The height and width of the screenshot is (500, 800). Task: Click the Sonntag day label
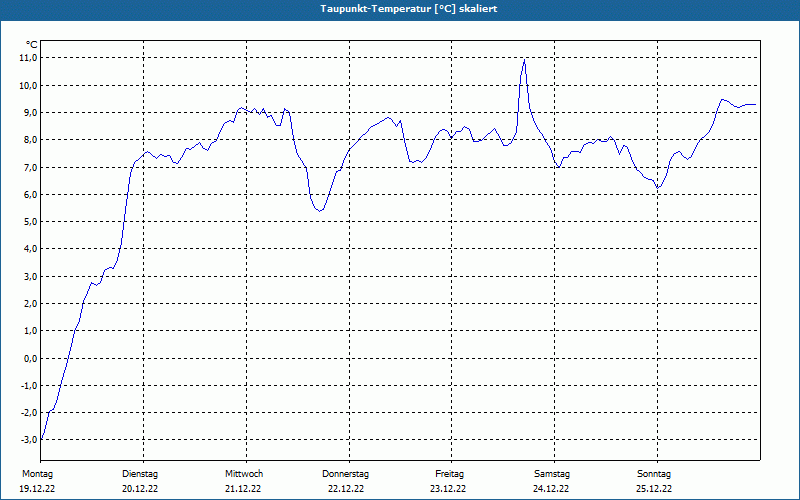coord(654,474)
